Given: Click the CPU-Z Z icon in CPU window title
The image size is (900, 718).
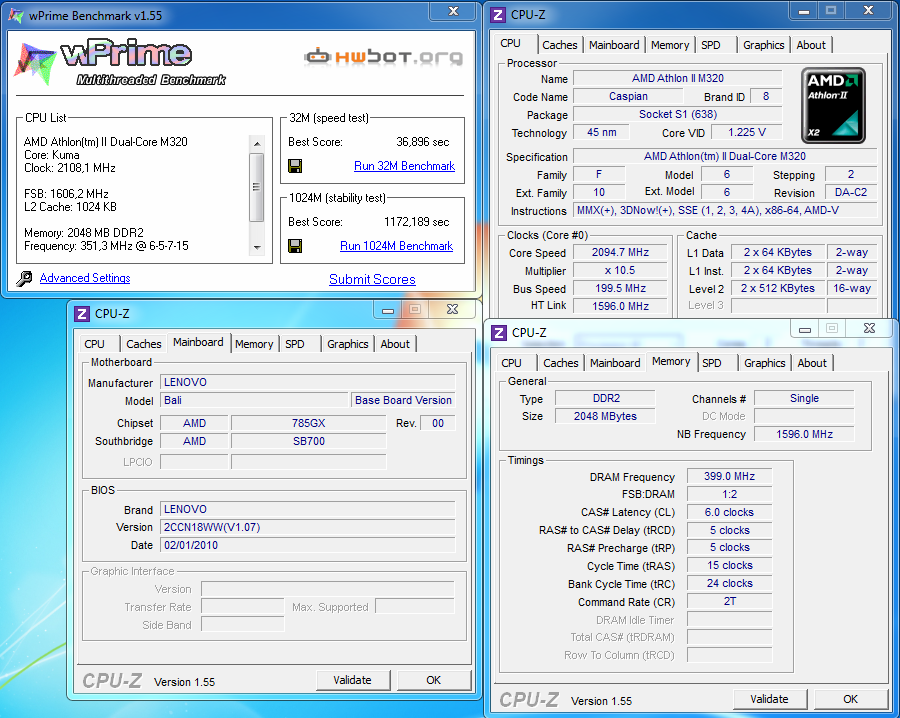Looking at the screenshot, I should click(498, 15).
